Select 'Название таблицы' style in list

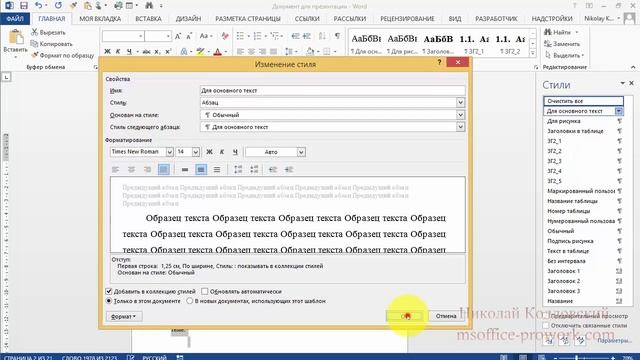pyautogui.click(x=583, y=201)
